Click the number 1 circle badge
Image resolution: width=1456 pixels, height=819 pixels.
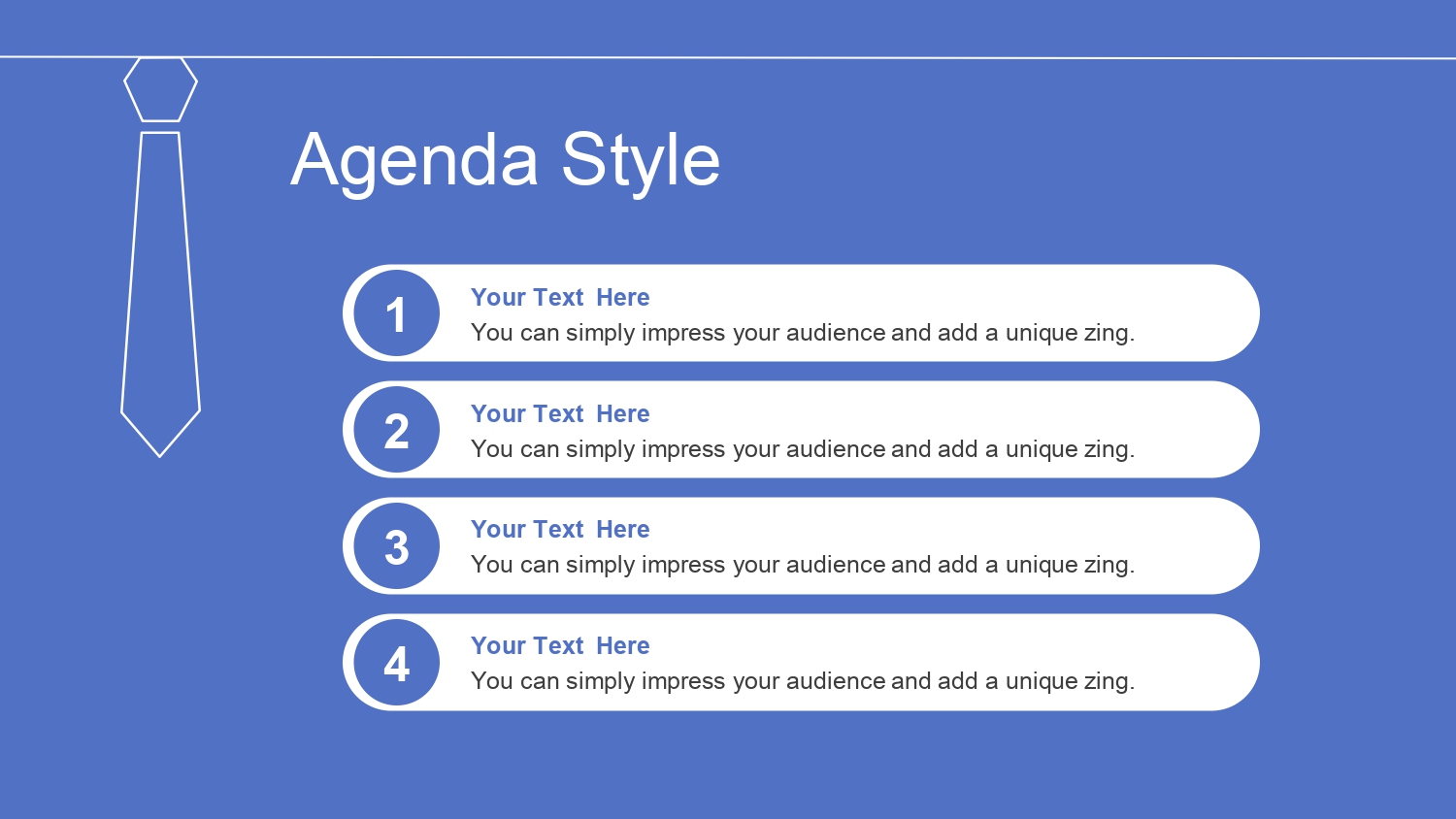click(x=396, y=313)
